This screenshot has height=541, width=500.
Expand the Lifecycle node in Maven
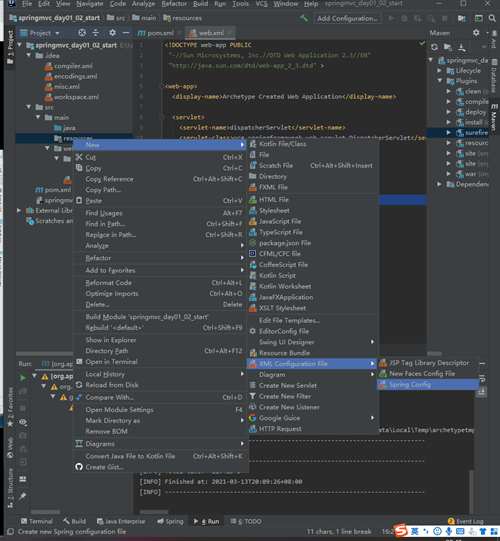point(439,71)
